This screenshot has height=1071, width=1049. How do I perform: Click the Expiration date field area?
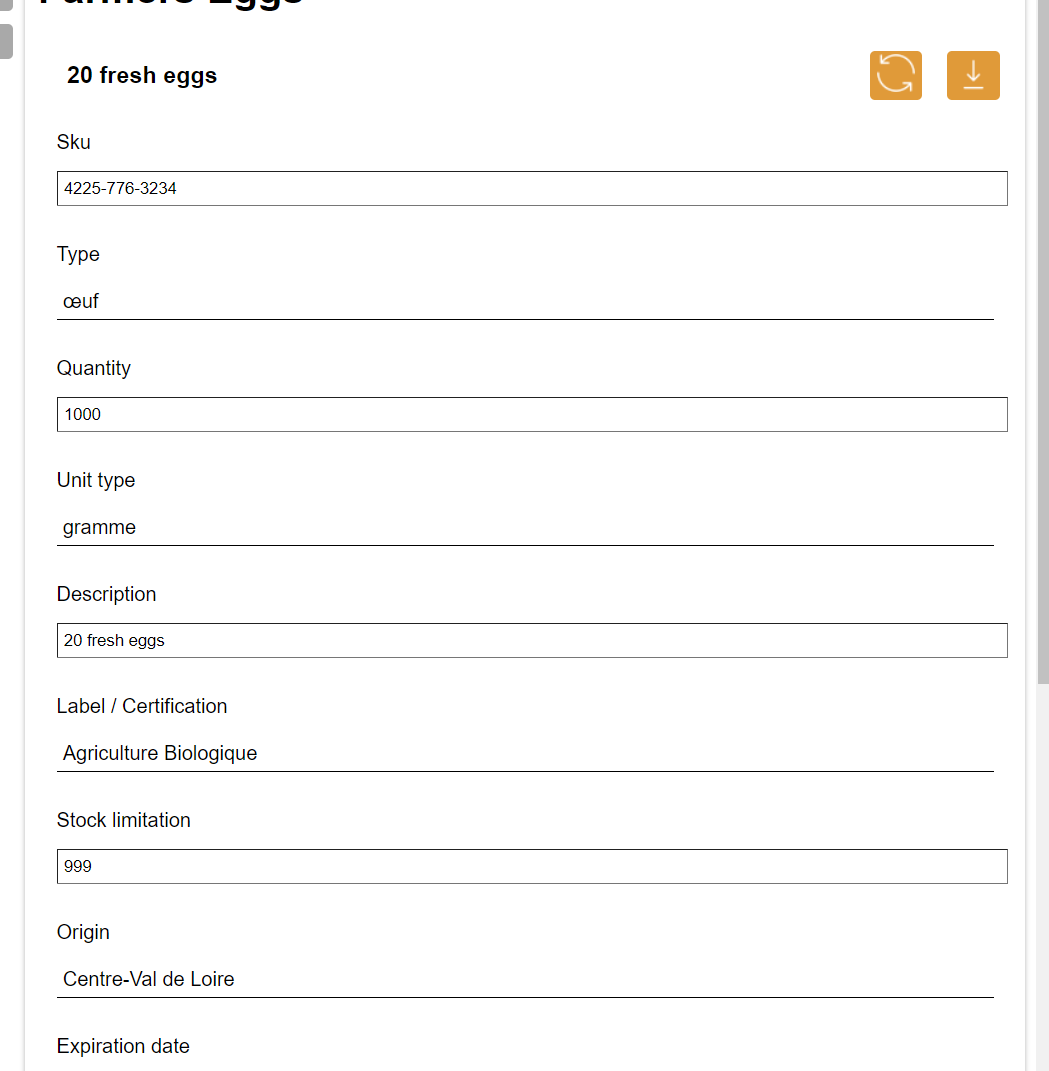click(x=123, y=1046)
